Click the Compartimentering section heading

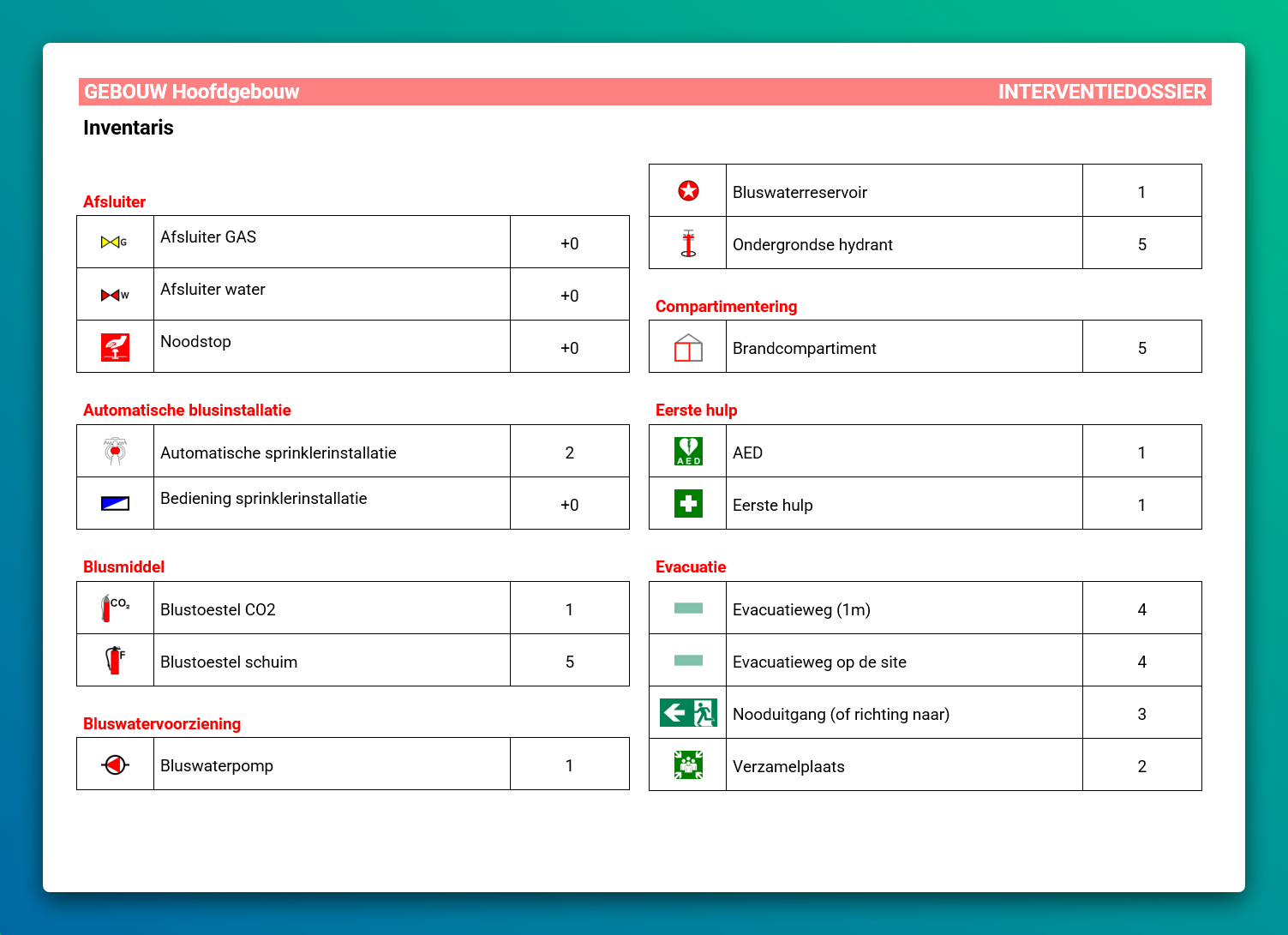pos(726,307)
